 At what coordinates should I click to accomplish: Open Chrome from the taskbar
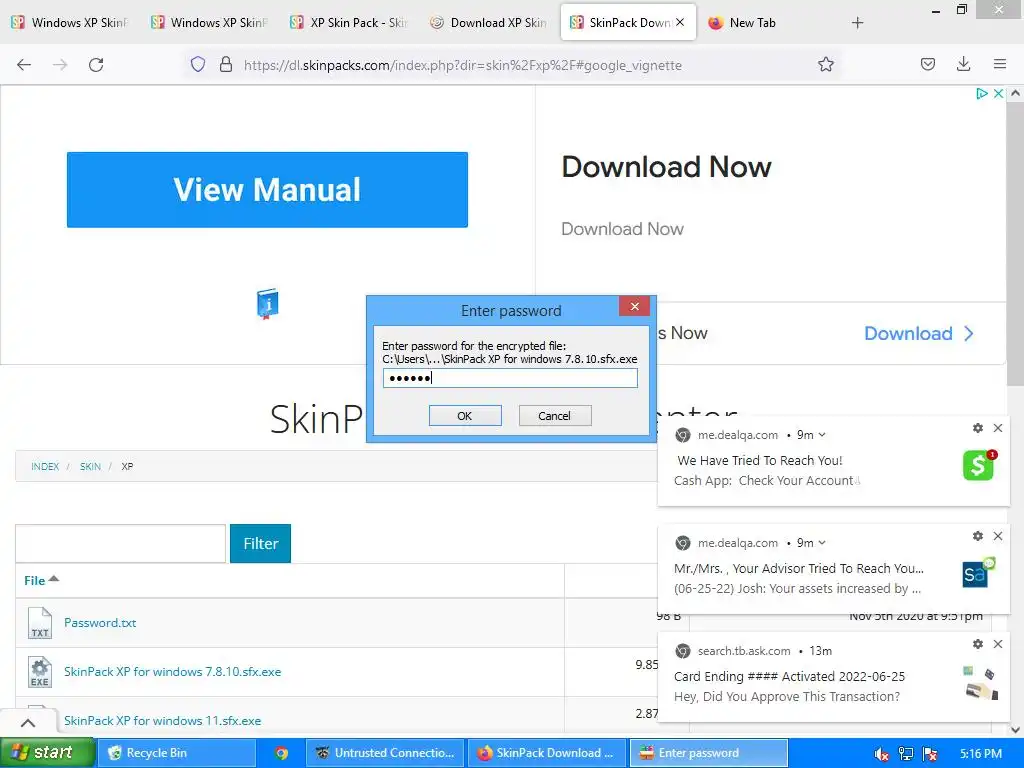[281, 753]
